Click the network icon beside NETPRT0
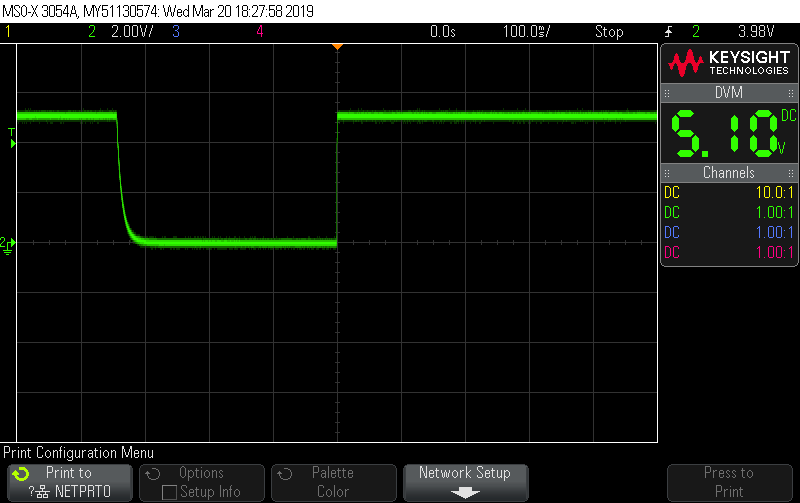The height and width of the screenshot is (503, 800). 45,491
